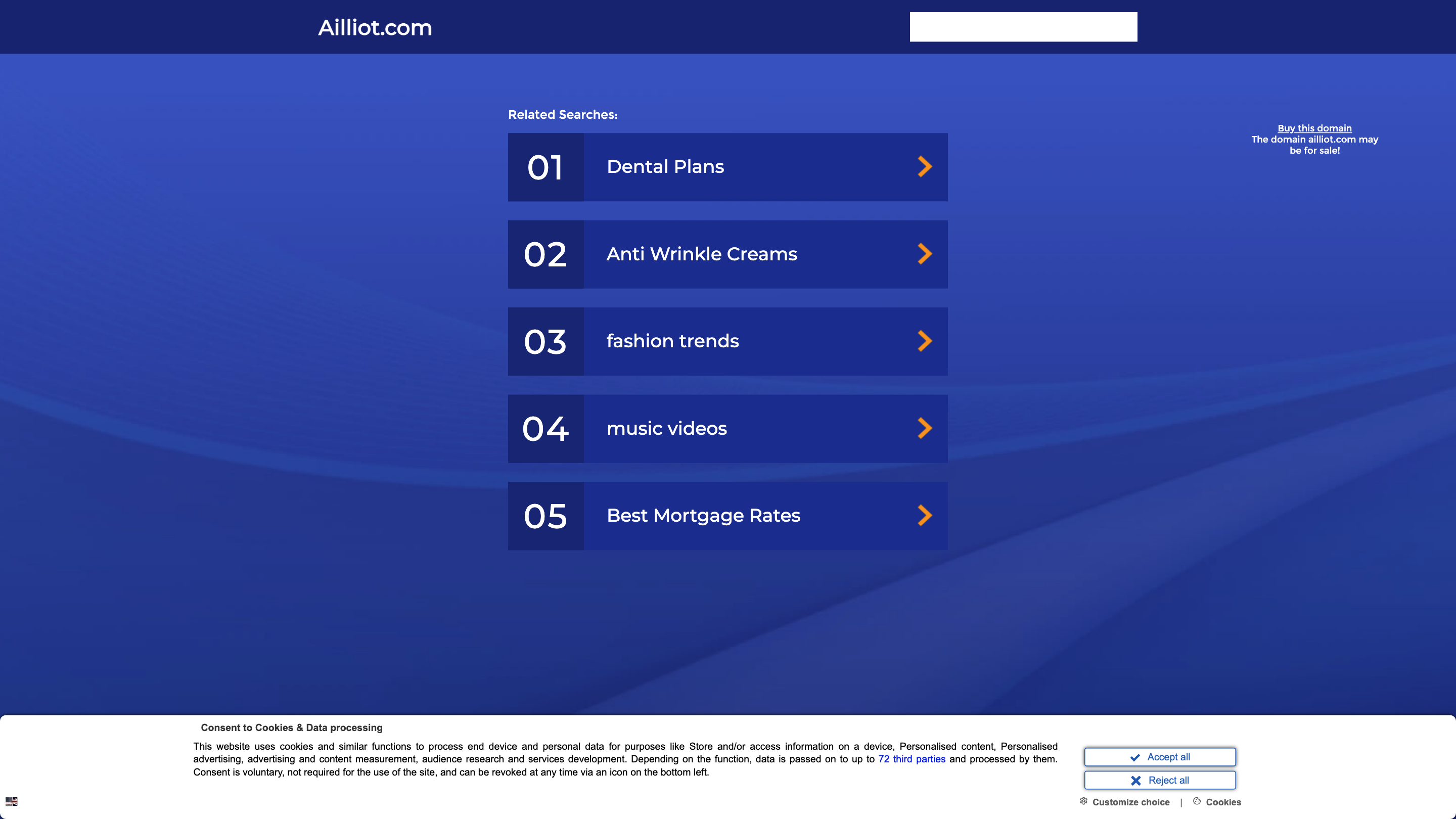The width and height of the screenshot is (1456, 819).
Task: Click the arrow icon for music videos
Action: (x=925, y=428)
